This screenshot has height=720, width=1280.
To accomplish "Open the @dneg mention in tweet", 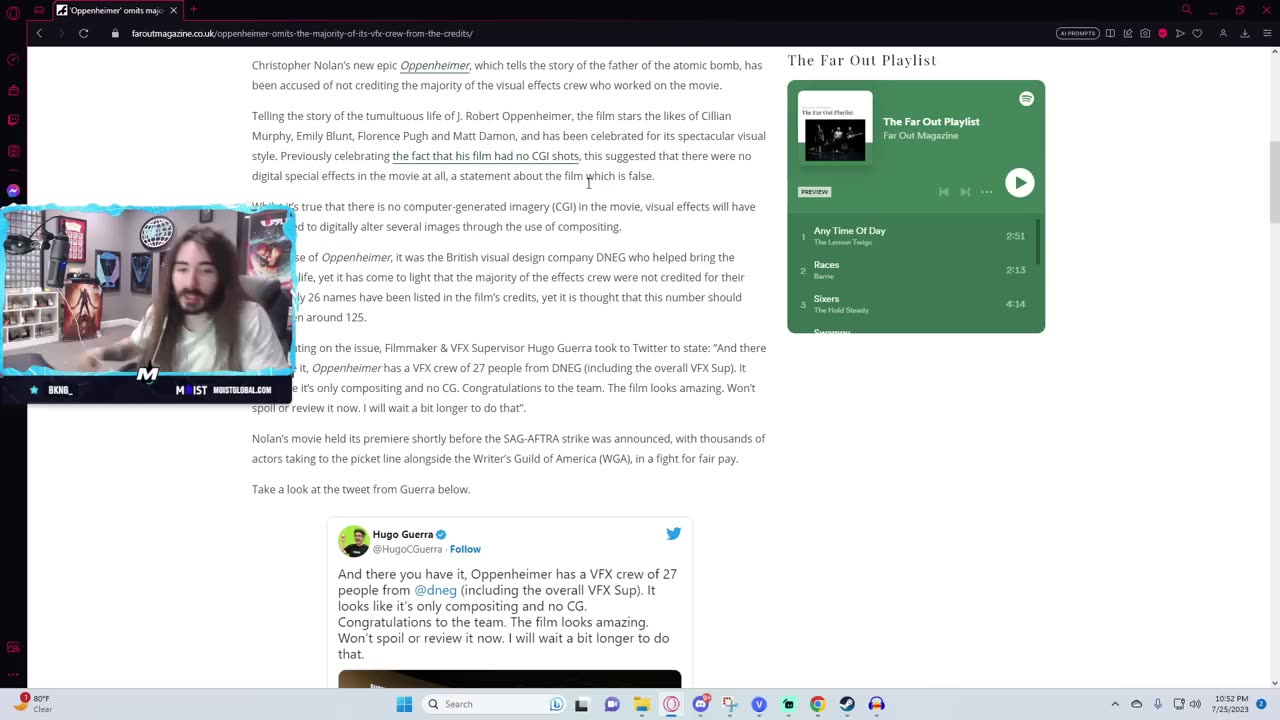I will [435, 590].
